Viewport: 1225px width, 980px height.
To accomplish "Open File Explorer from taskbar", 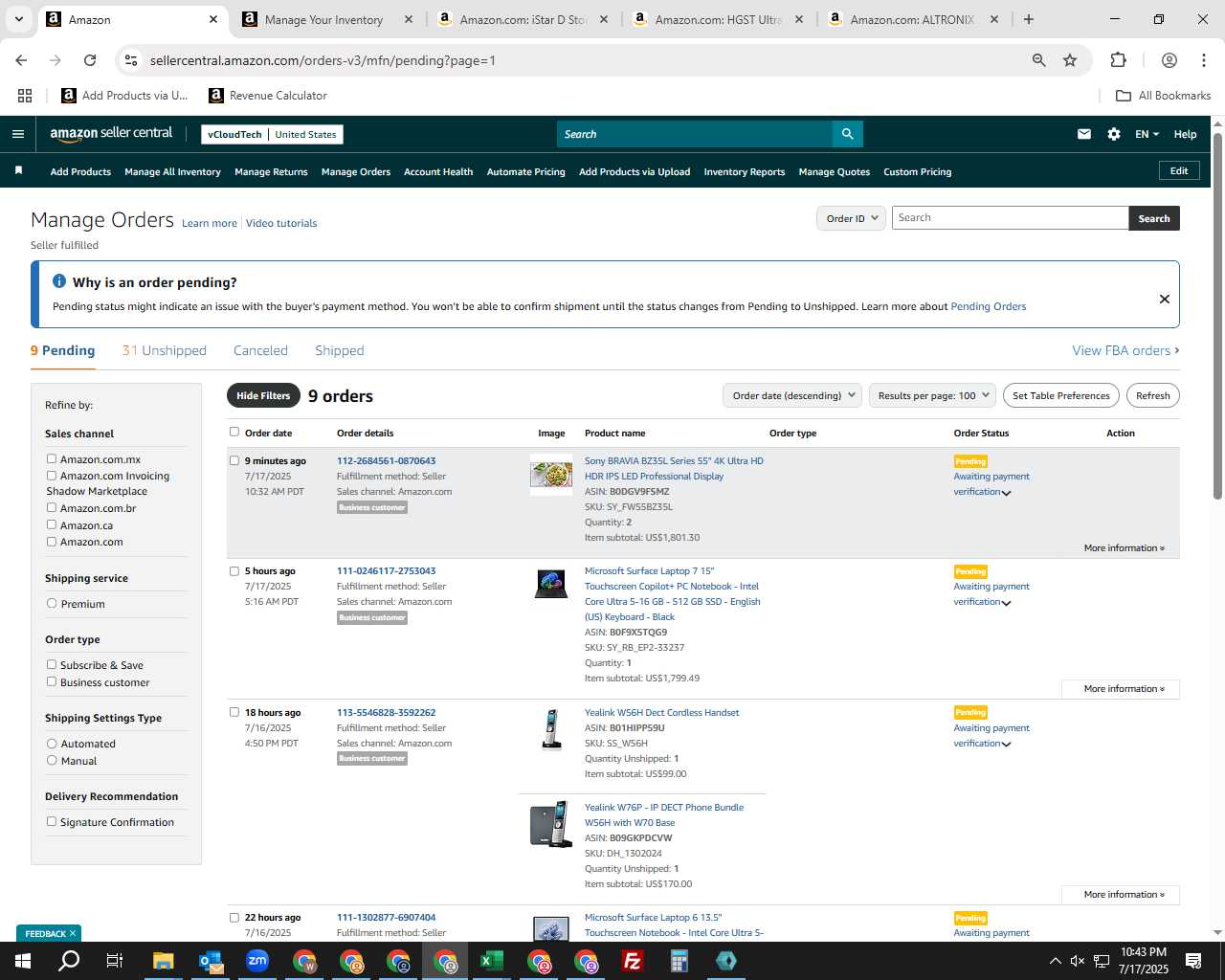I will point(163,961).
